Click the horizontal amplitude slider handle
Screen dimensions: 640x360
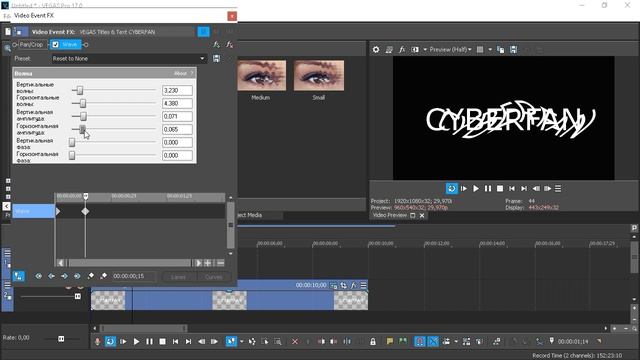(82, 129)
